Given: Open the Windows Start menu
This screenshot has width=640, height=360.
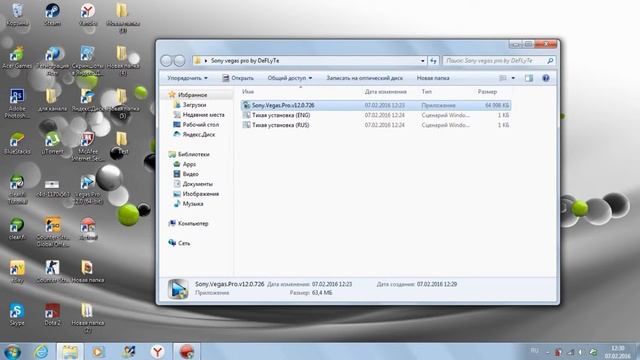Looking at the screenshot, I should [13, 351].
